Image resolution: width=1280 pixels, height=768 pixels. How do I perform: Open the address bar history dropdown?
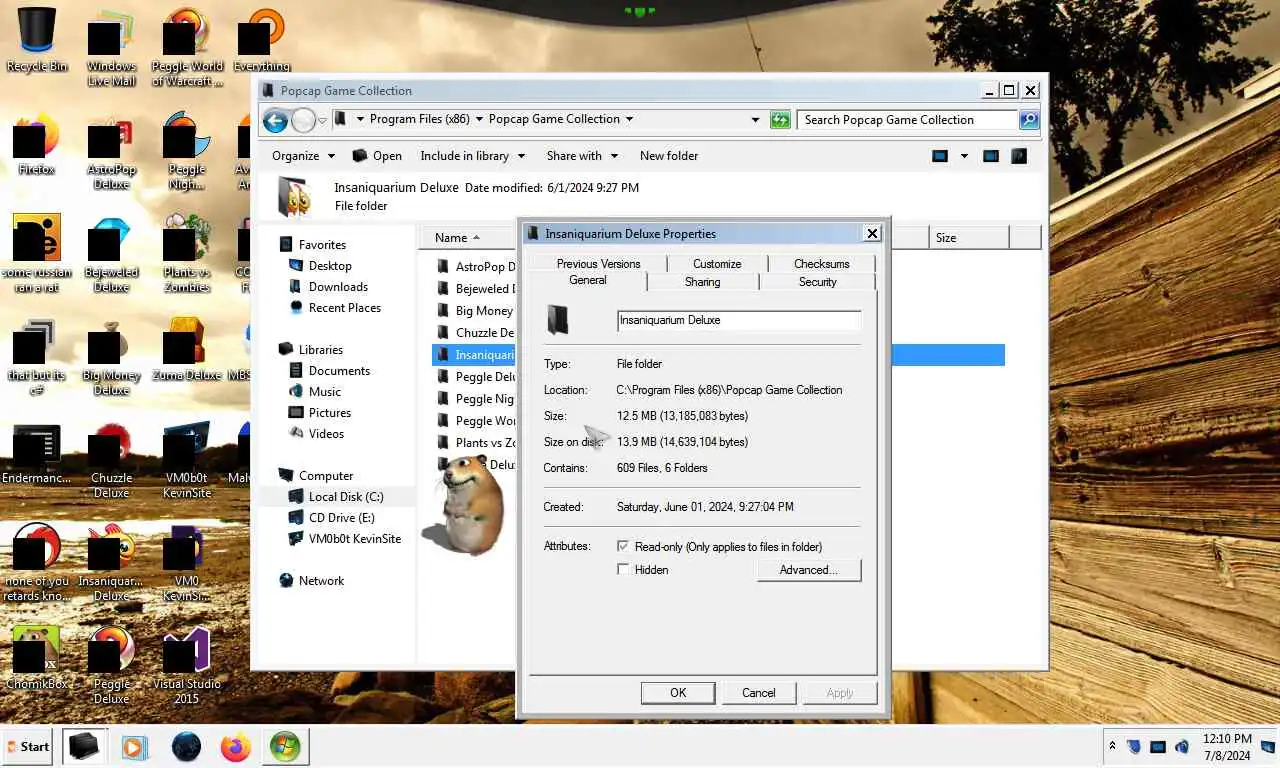click(x=755, y=120)
